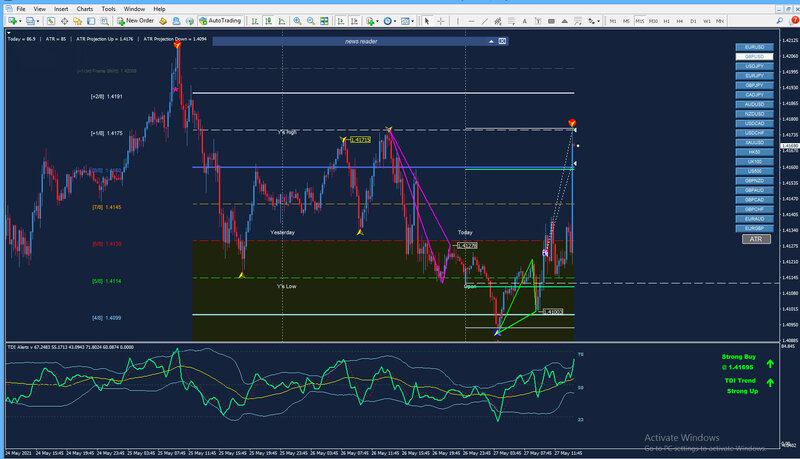The height and width of the screenshot is (459, 800).
Task: Select the EURUSD symbol button
Action: (x=754, y=47)
